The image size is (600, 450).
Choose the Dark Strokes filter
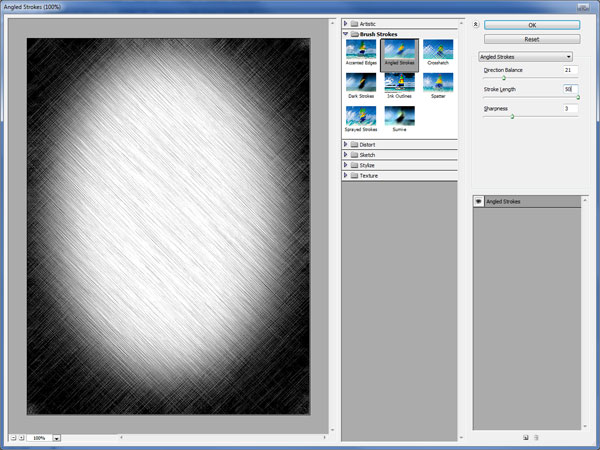[361, 84]
